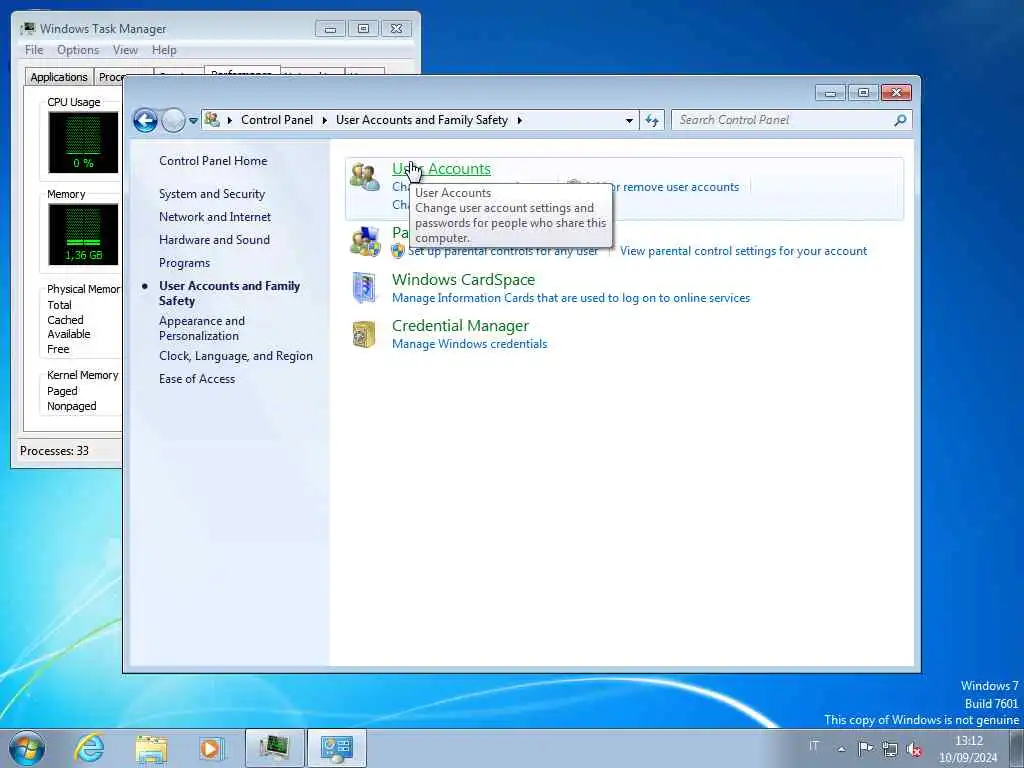The height and width of the screenshot is (768, 1024).
Task: Click the Refresh button beside the address bar
Action: pyautogui.click(x=652, y=120)
